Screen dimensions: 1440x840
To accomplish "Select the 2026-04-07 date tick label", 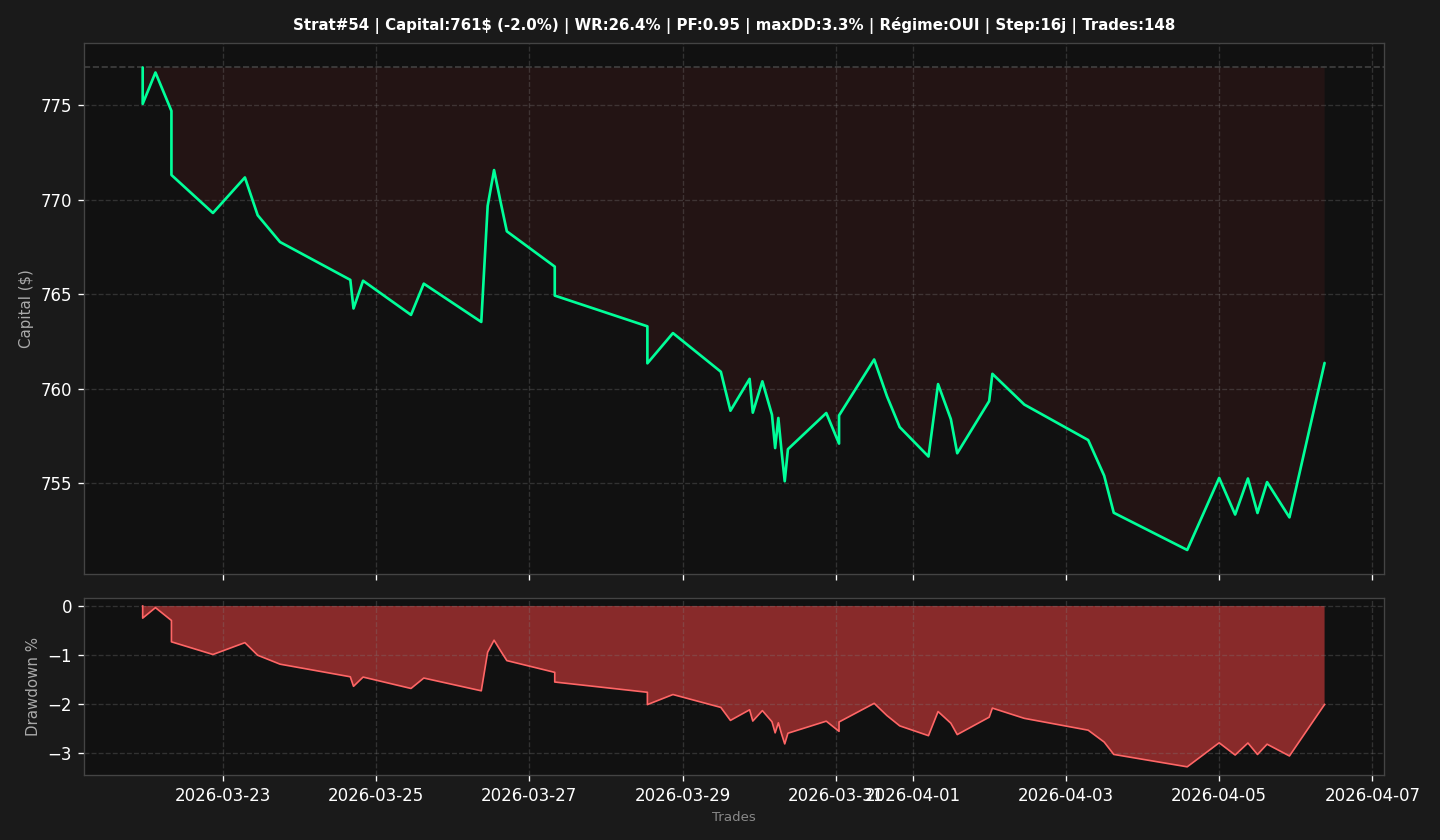I will [1372, 795].
